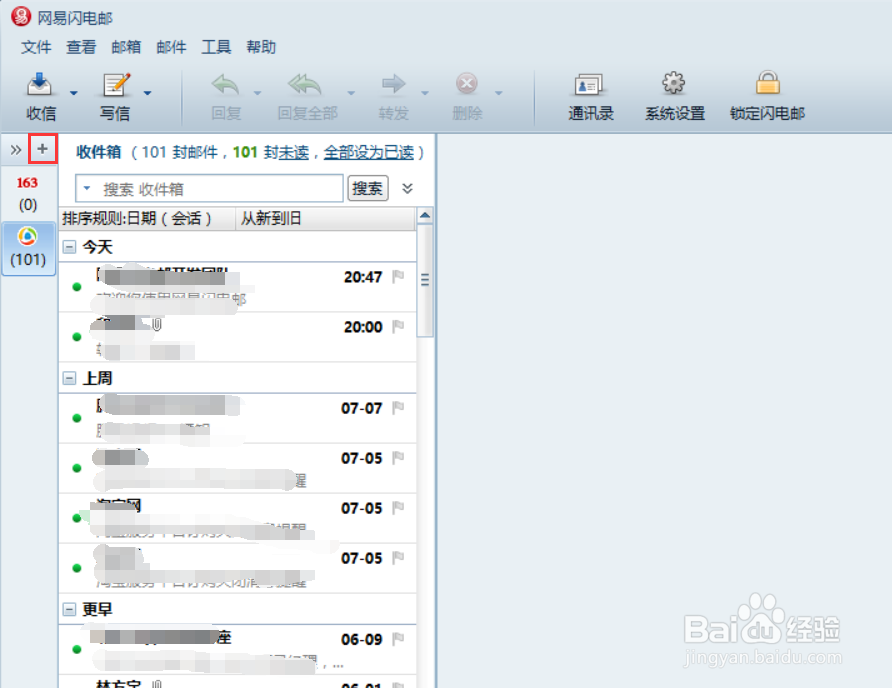This screenshot has width=892, height=688.
Task: Open the 删除 dropdown arrow
Action: 498,93
